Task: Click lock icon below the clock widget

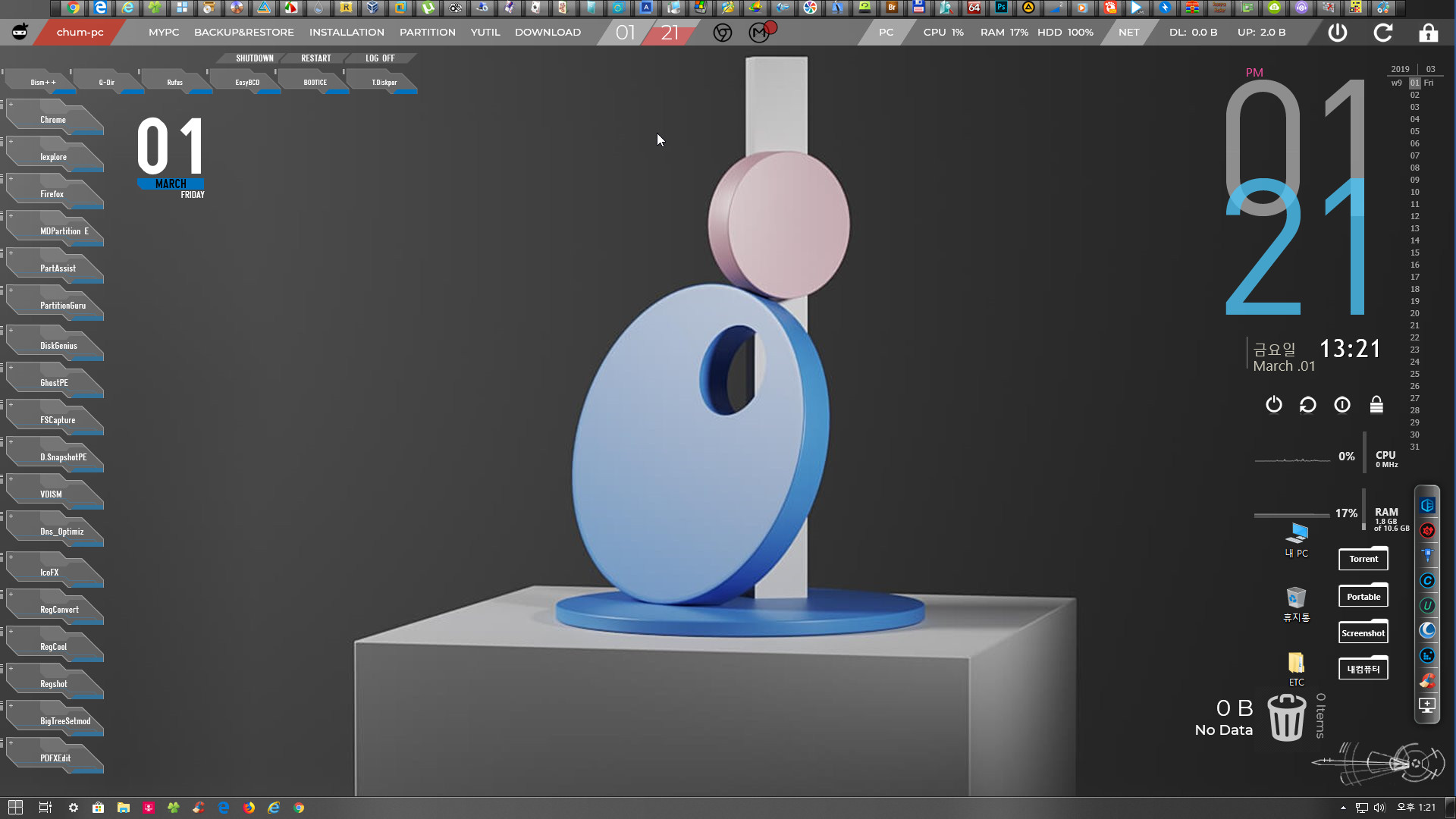Action: point(1376,404)
